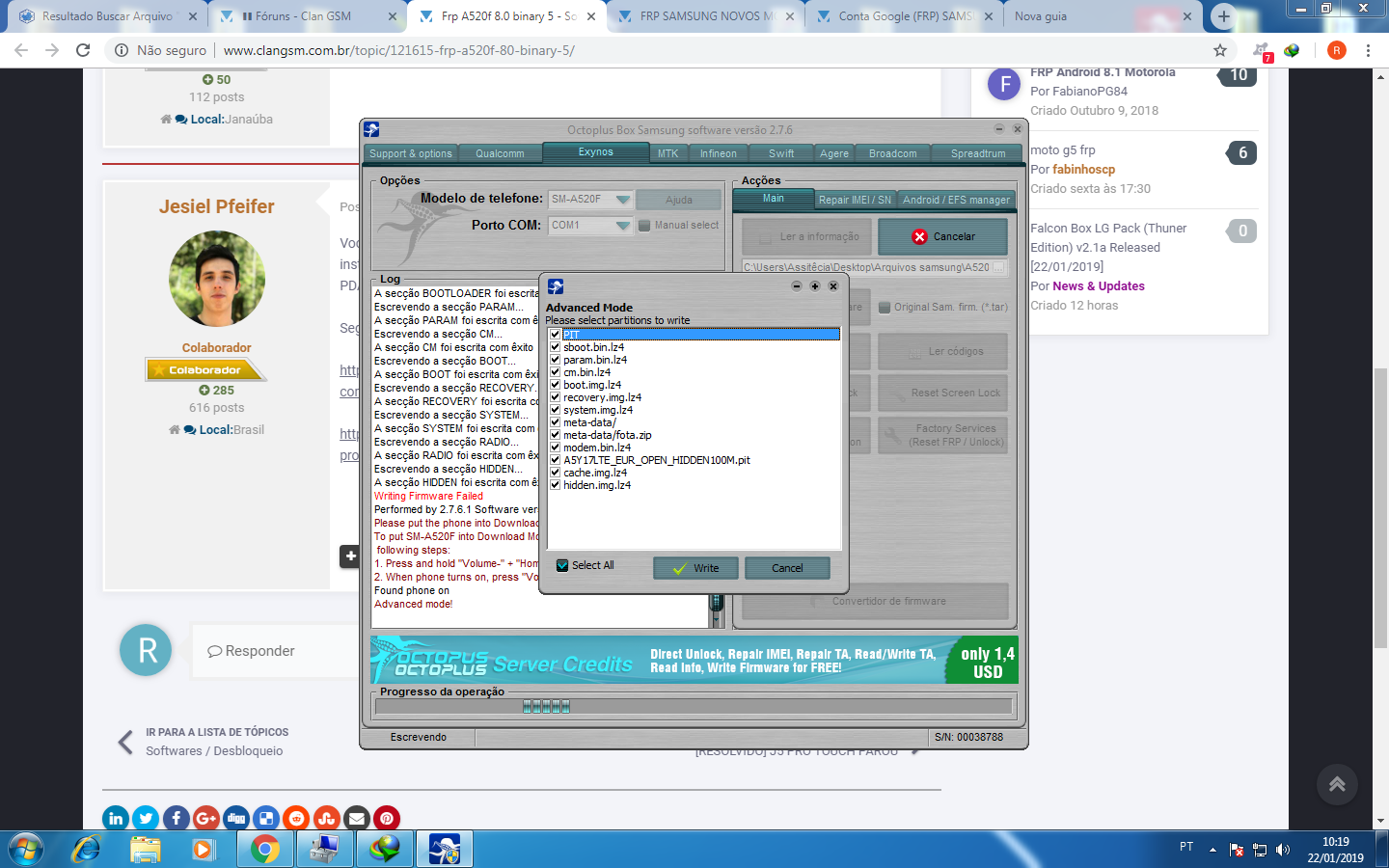The width and height of the screenshot is (1389, 868).
Task: Click the volume speaker tray icon
Action: point(1283,850)
